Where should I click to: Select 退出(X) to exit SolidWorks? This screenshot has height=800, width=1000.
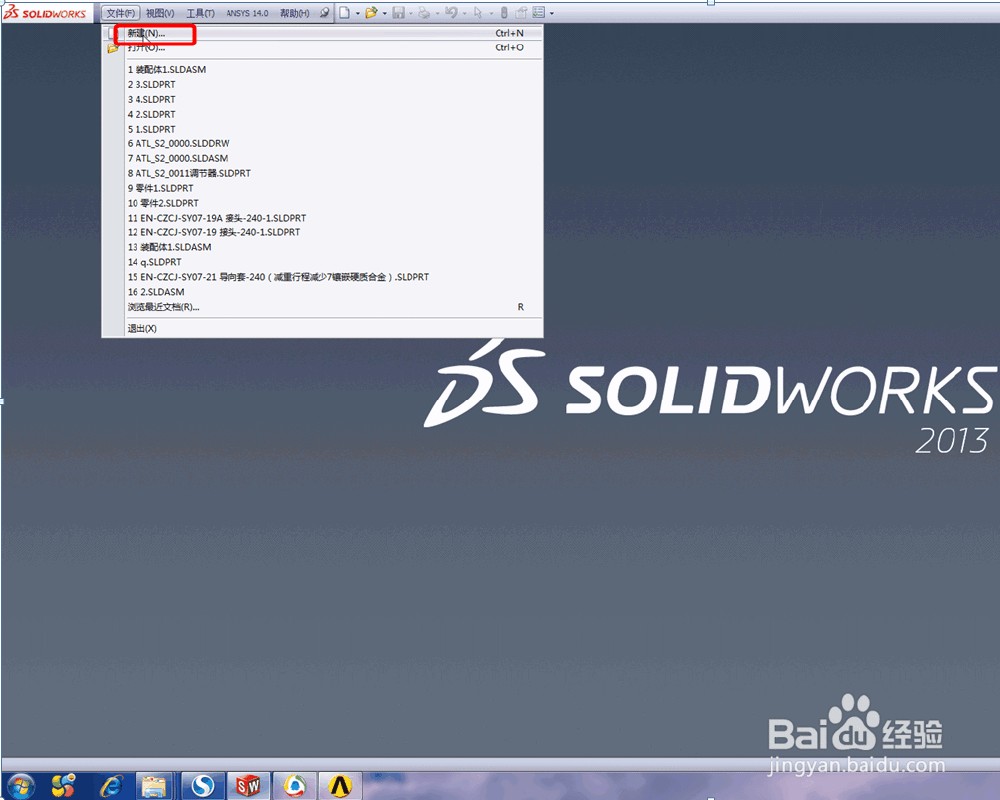coord(322,329)
